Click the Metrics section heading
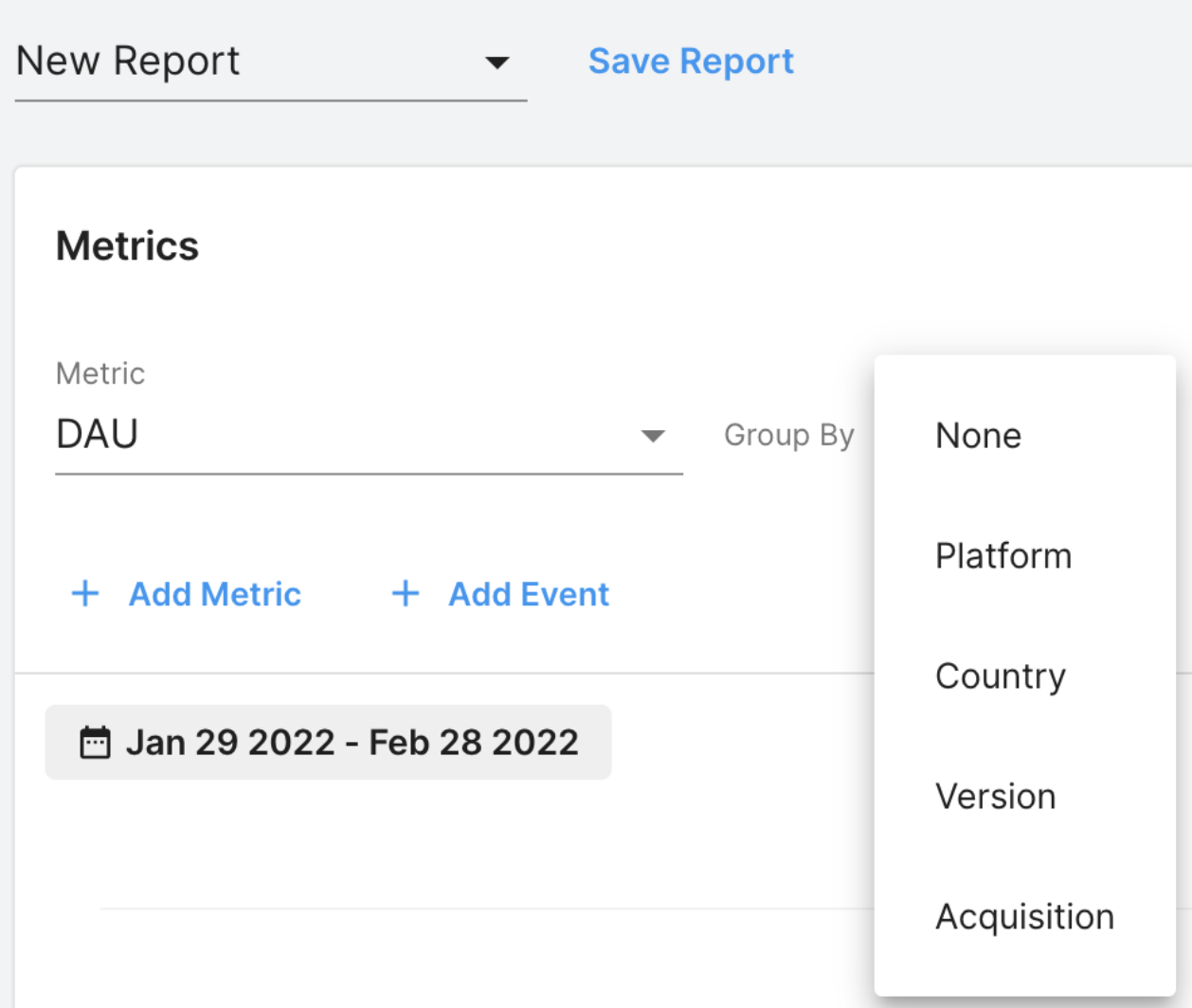This screenshot has height=1008, width=1192. tap(128, 246)
